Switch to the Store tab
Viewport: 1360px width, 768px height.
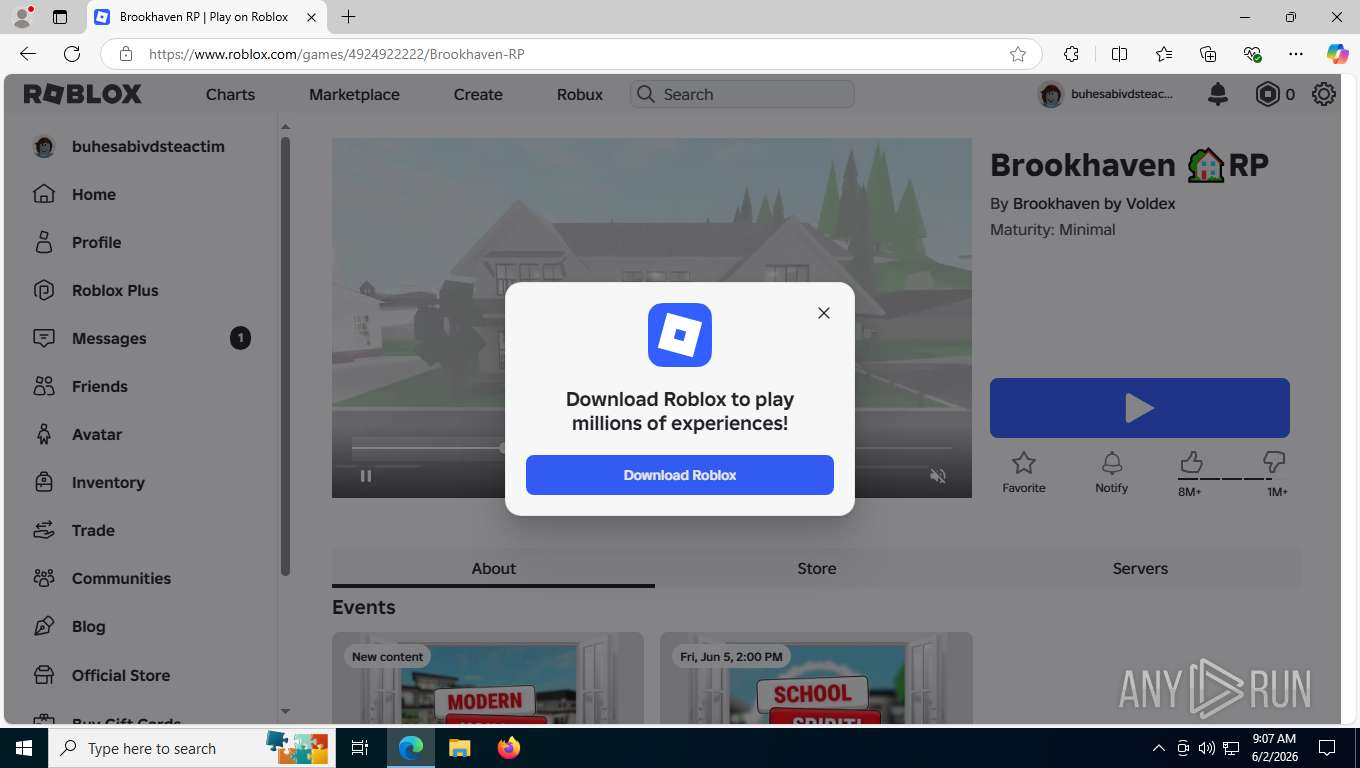(x=817, y=568)
